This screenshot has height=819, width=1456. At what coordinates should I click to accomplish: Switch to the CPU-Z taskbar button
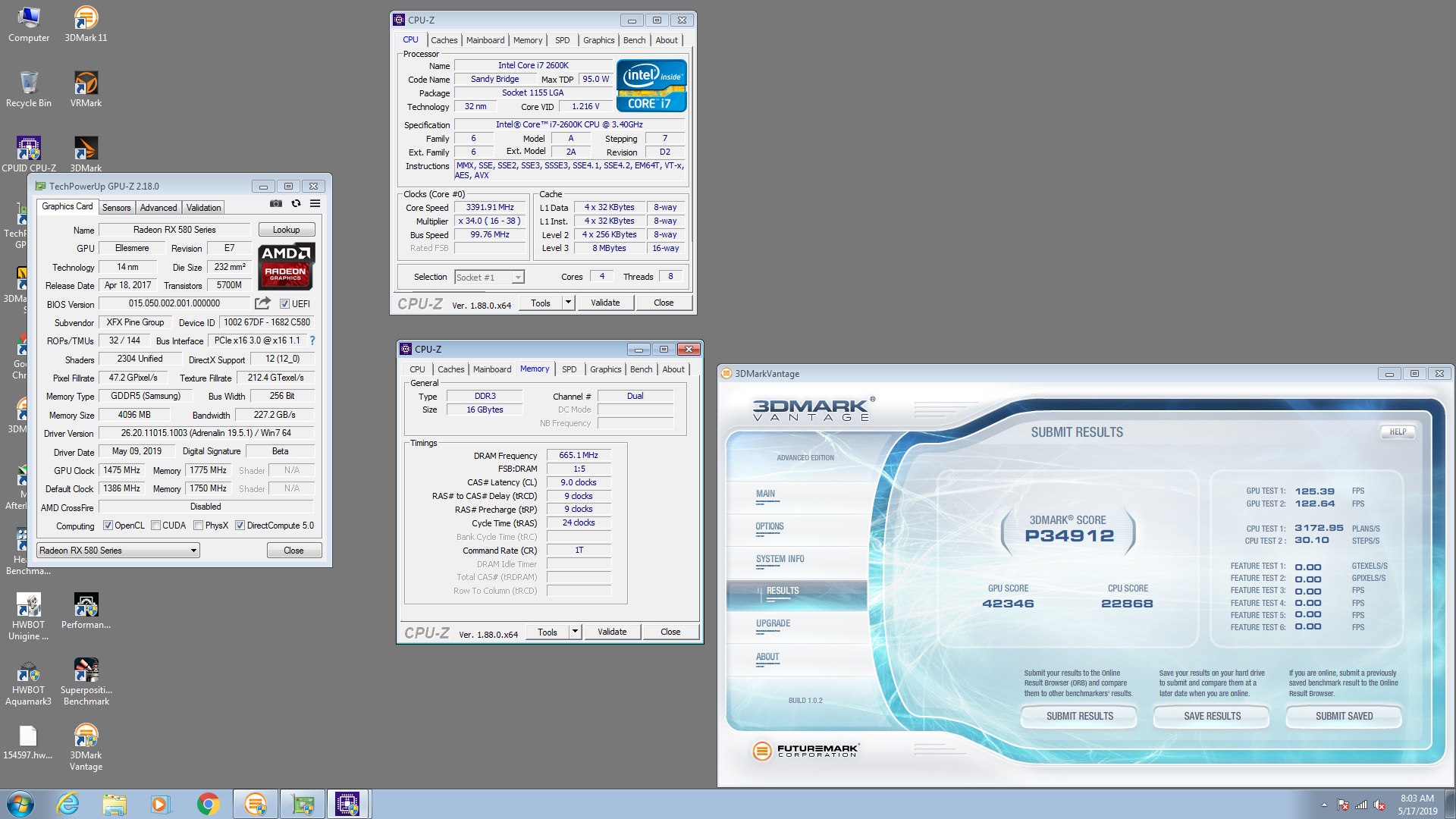tap(348, 804)
